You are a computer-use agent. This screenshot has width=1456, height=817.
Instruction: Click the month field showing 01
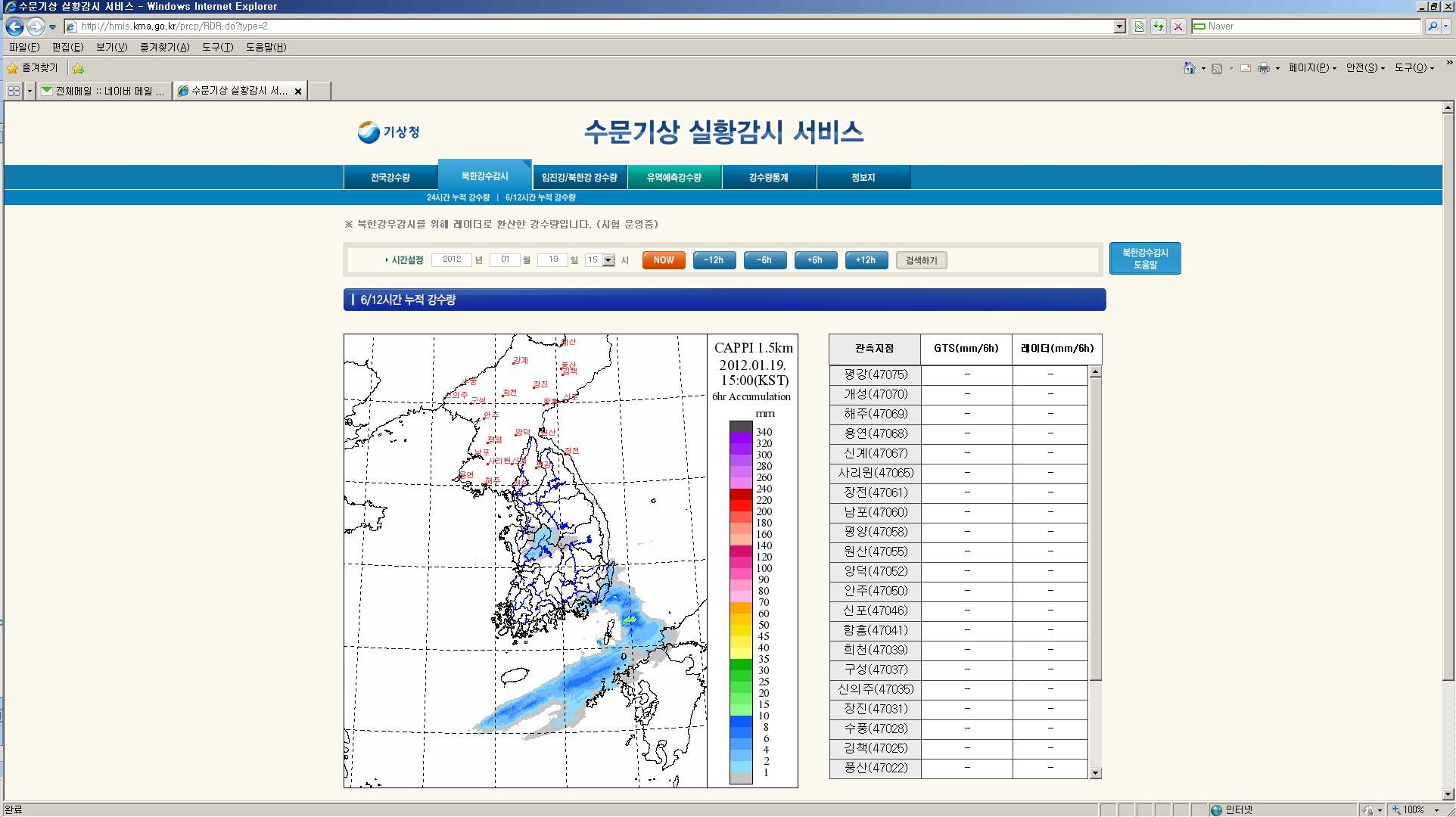[x=505, y=259]
